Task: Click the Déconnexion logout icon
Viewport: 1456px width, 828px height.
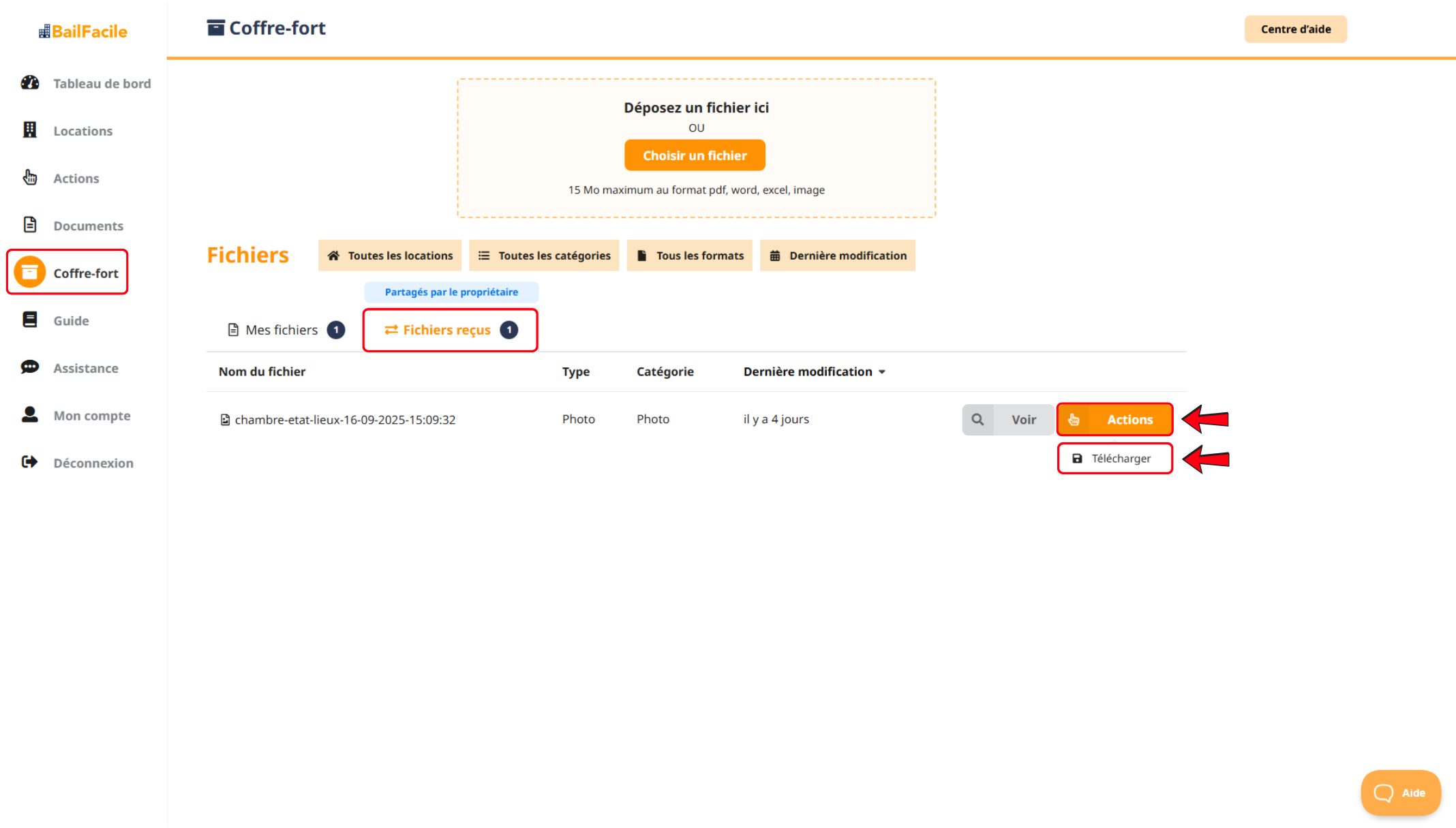Action: click(x=30, y=462)
